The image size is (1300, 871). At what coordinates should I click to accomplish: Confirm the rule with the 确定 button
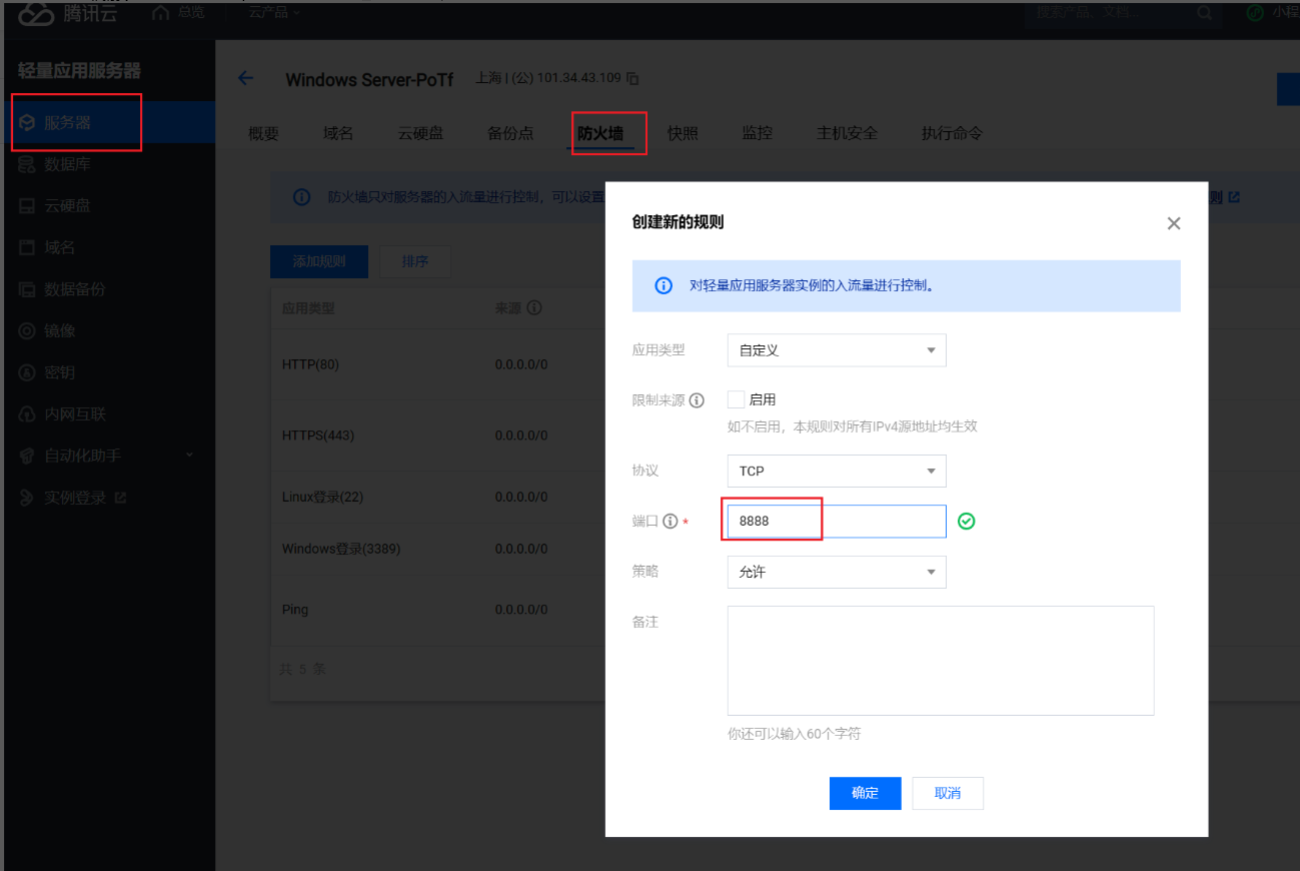click(x=864, y=792)
